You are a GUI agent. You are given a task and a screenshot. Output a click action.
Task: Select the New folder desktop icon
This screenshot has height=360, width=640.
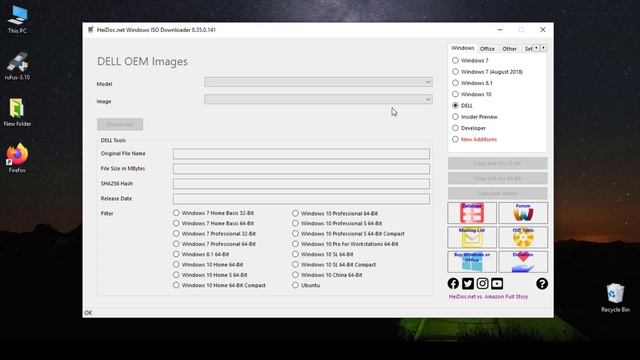(17, 112)
